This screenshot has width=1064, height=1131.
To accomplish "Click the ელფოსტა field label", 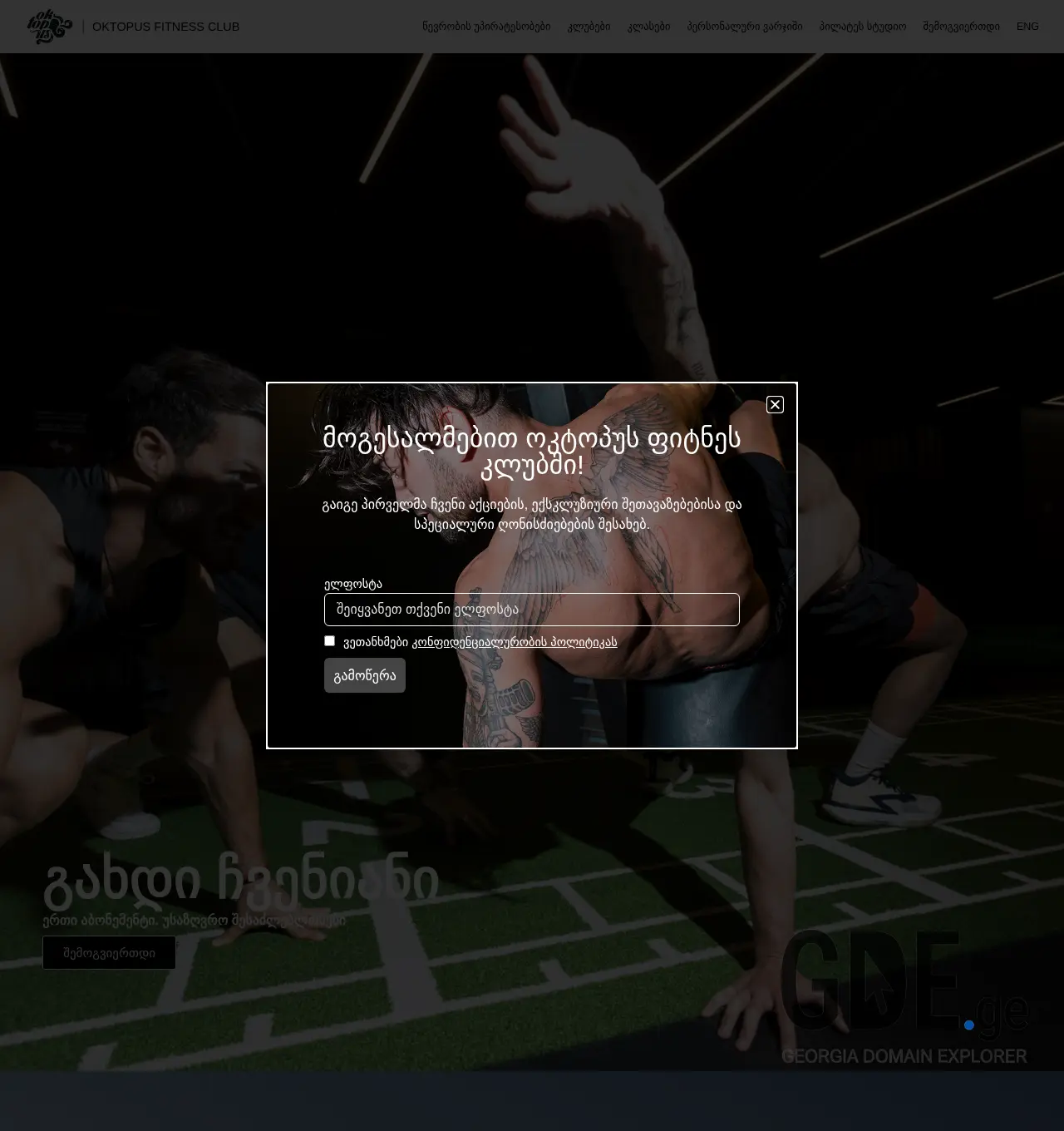I will point(352,584).
